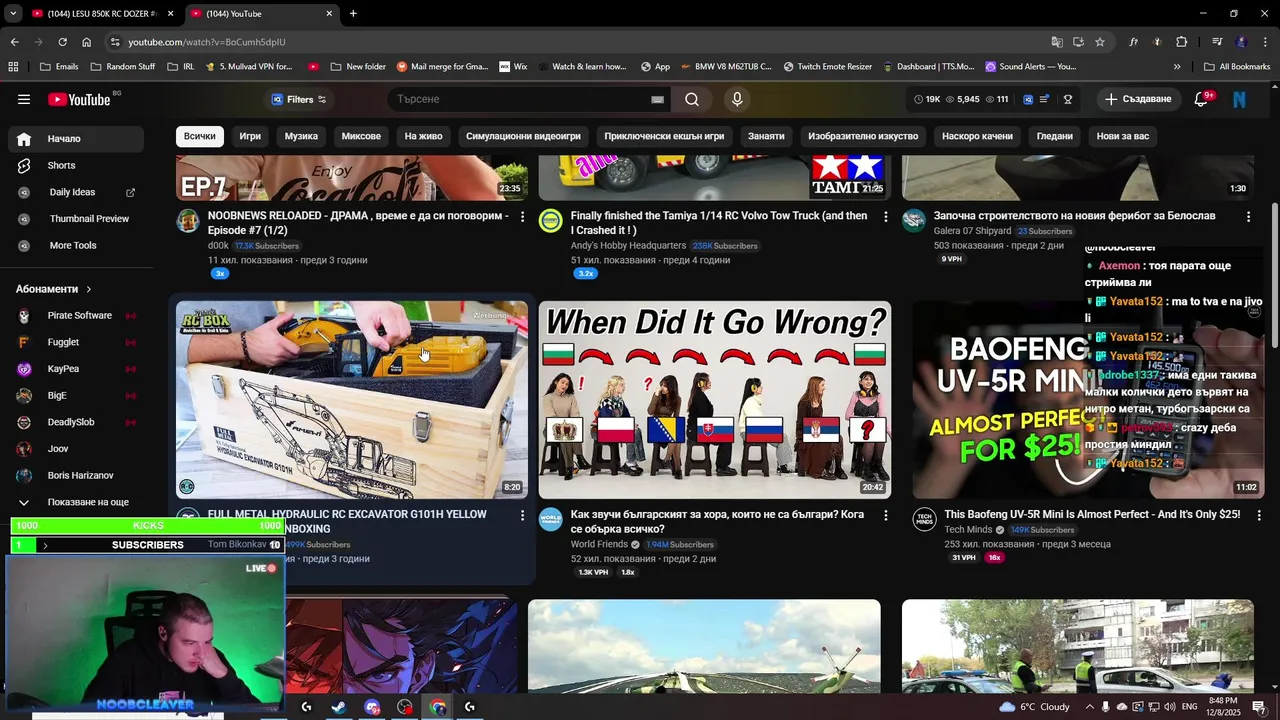Play the RC excavator unboxing thumbnail
Image resolution: width=1280 pixels, height=720 pixels.
coord(352,400)
